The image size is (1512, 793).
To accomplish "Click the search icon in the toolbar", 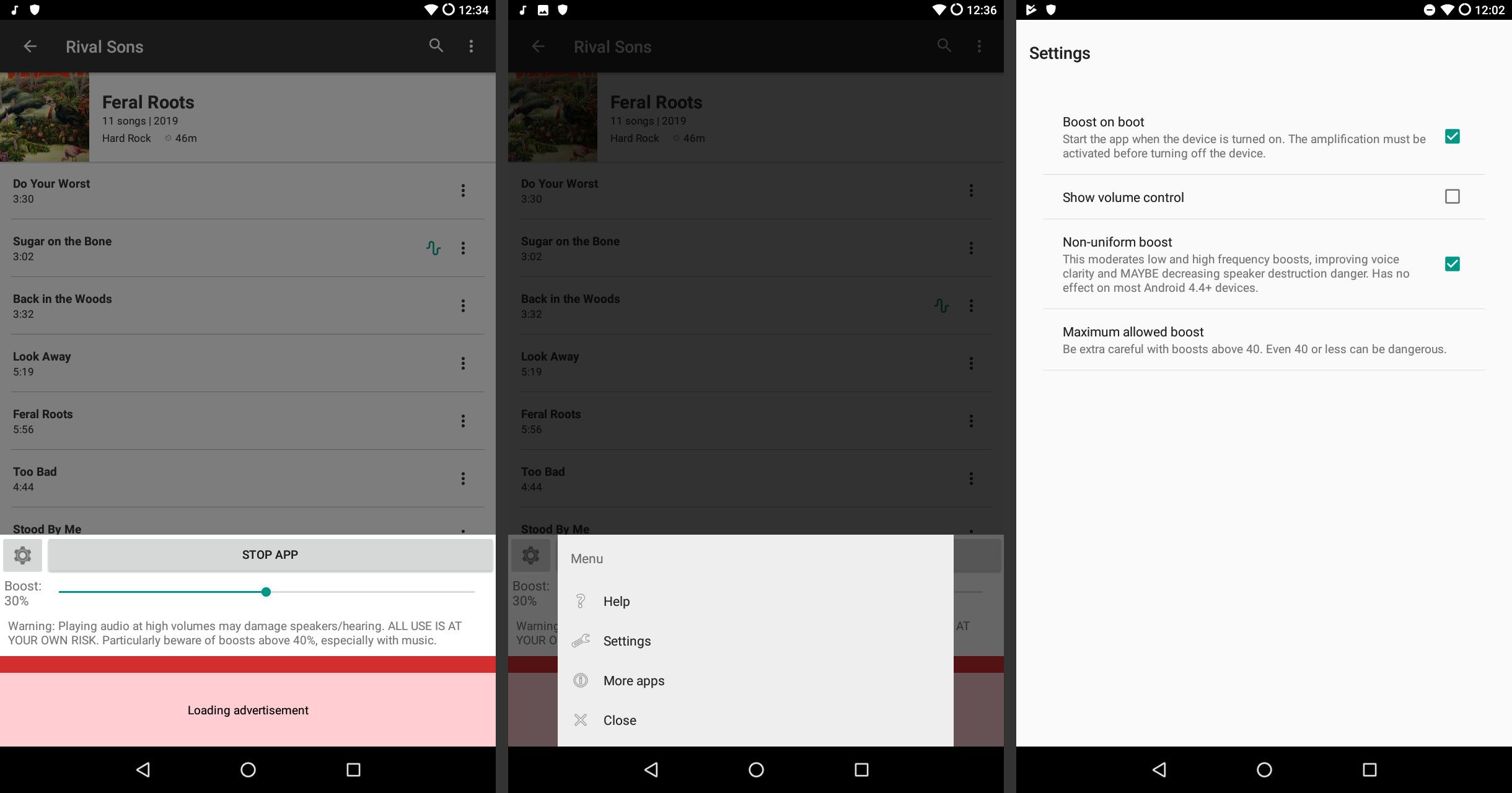I will point(435,45).
